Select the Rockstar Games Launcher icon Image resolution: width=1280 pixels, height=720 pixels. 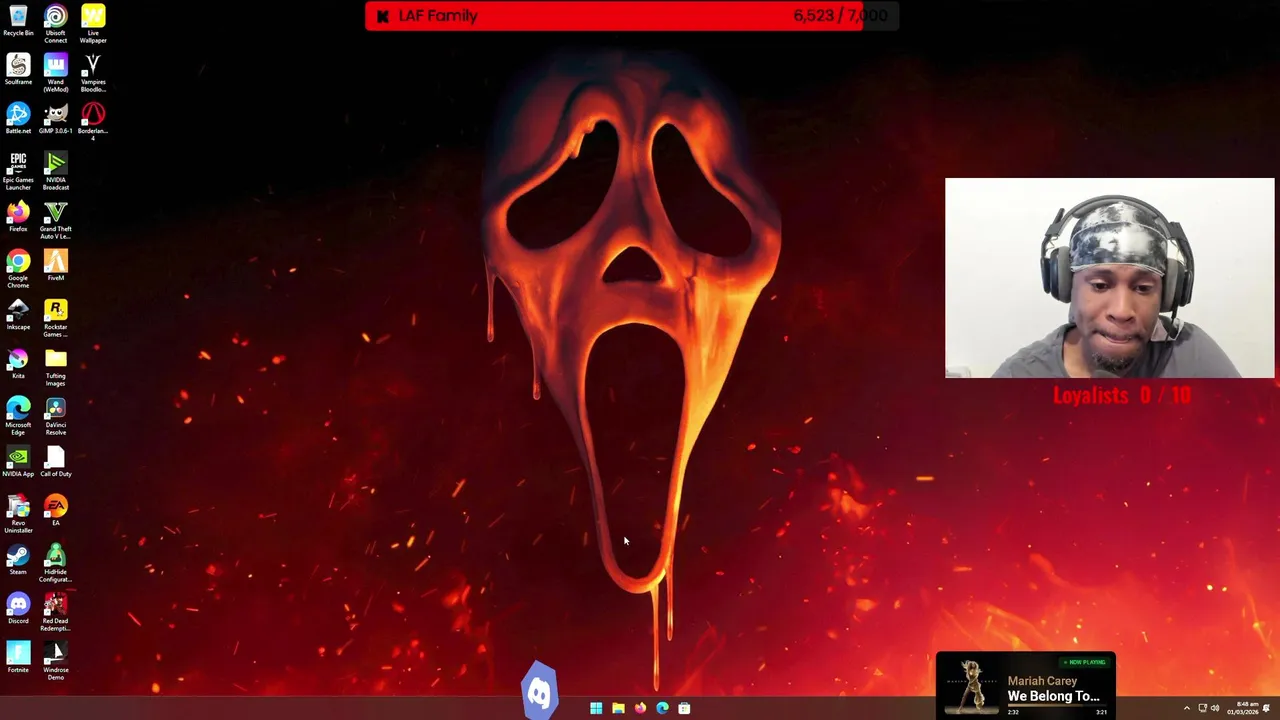(x=56, y=318)
